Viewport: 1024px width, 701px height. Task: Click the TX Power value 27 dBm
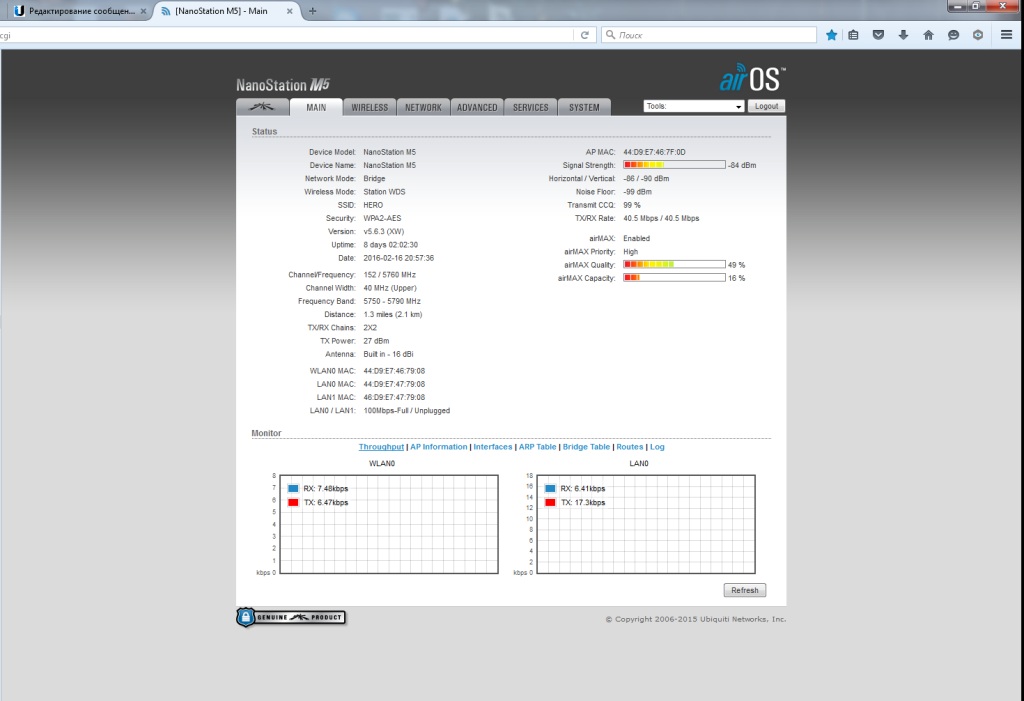click(376, 341)
